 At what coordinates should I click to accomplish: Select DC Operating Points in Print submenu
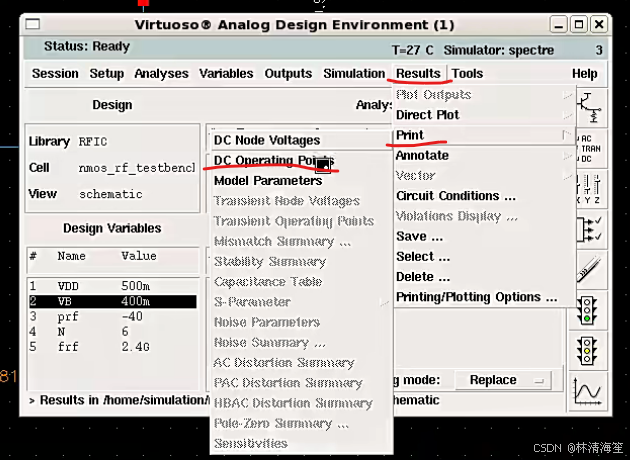[301, 160]
